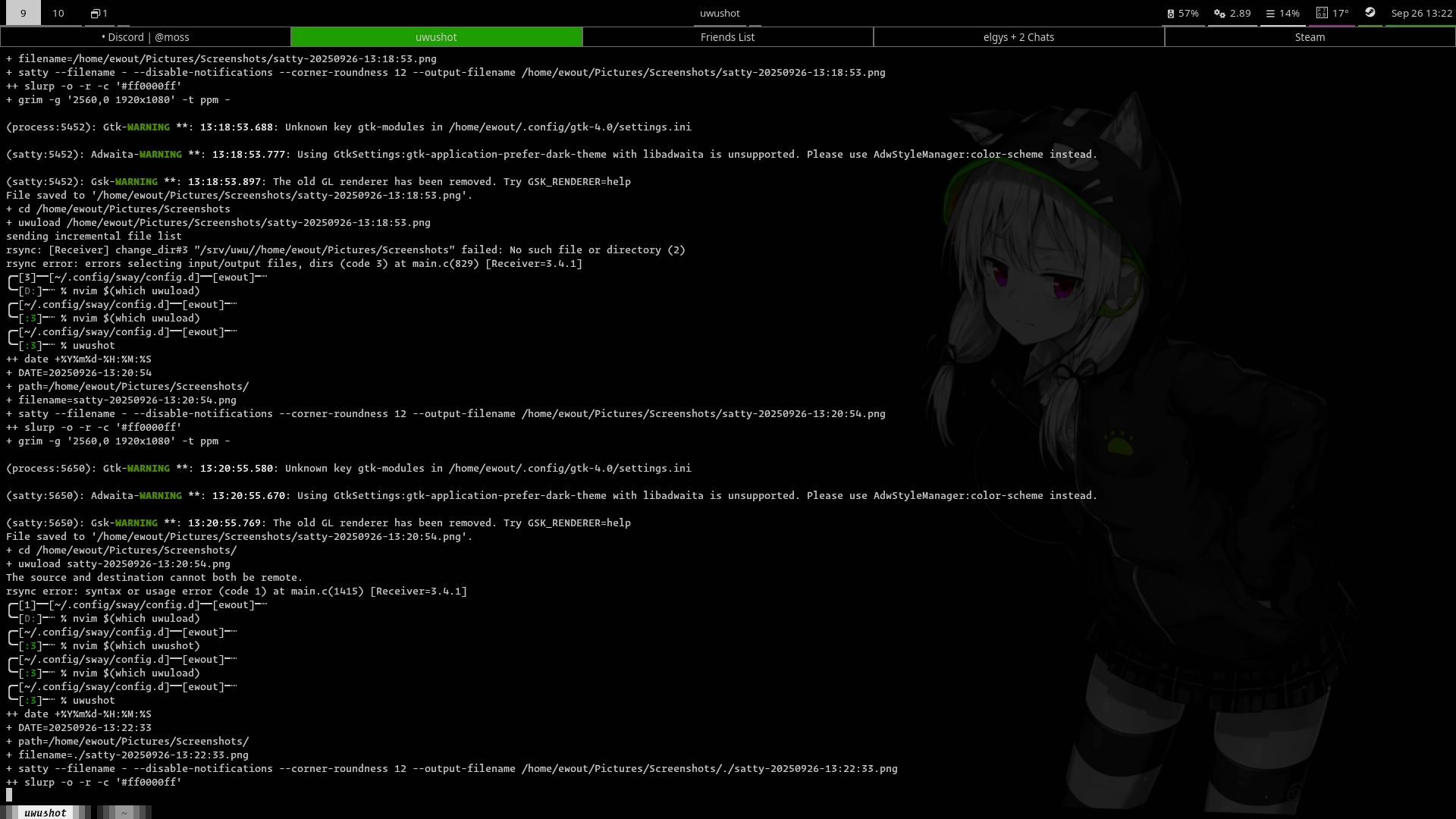Open the Friends List tab

727,37
